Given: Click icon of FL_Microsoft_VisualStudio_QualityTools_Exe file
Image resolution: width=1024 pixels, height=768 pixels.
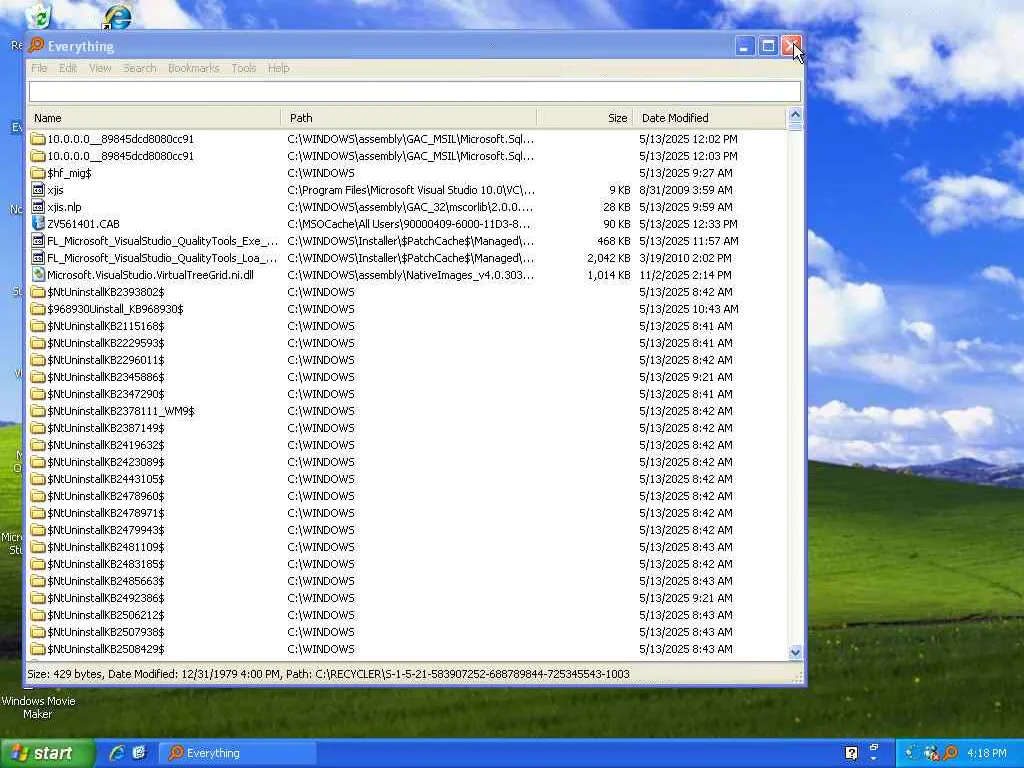Looking at the screenshot, I should point(38,241).
